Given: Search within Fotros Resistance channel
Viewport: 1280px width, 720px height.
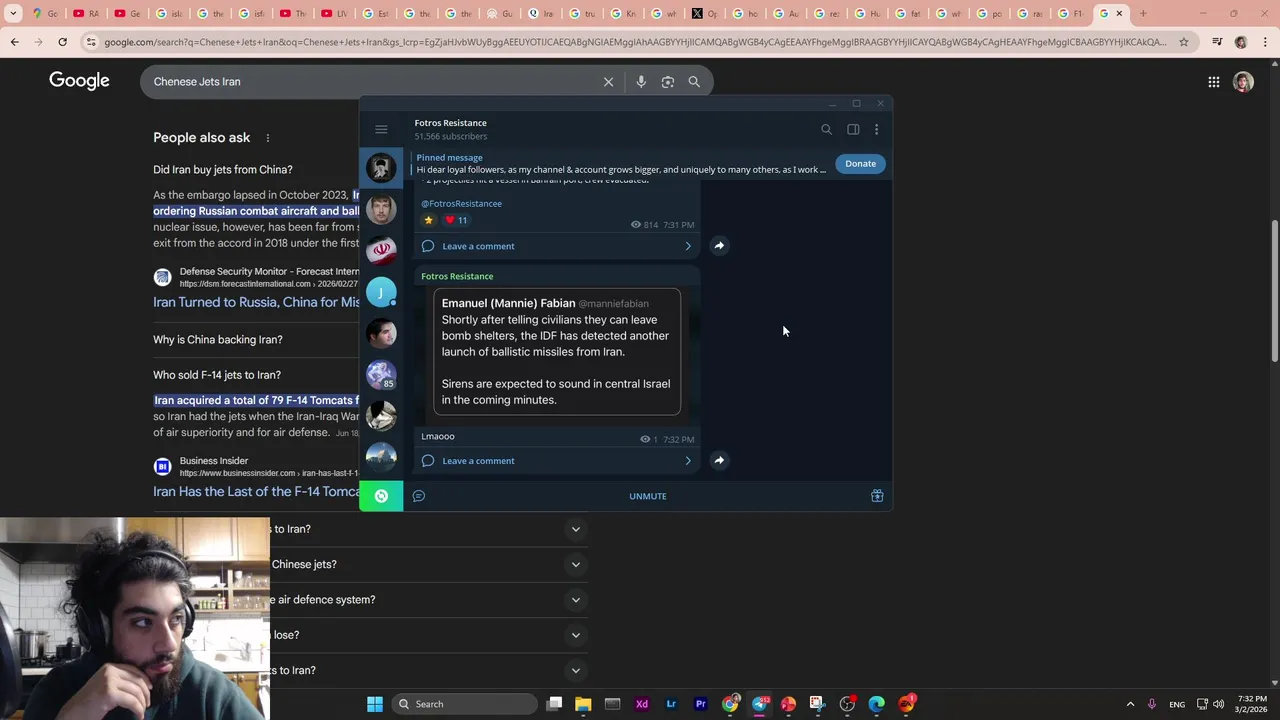Looking at the screenshot, I should 826,129.
